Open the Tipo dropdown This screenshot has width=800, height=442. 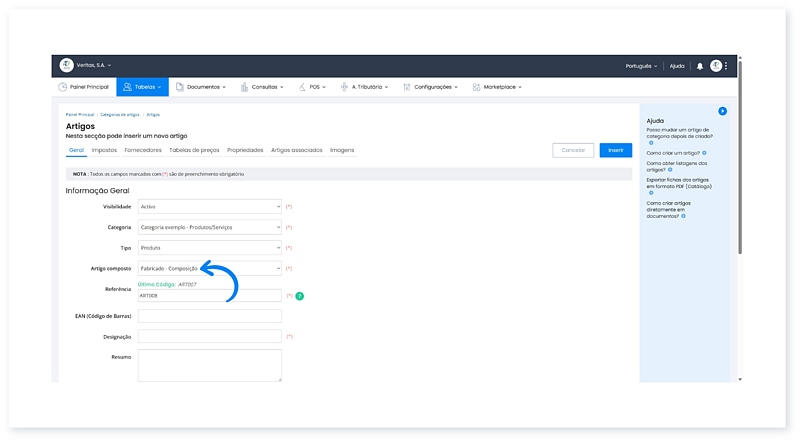210,247
